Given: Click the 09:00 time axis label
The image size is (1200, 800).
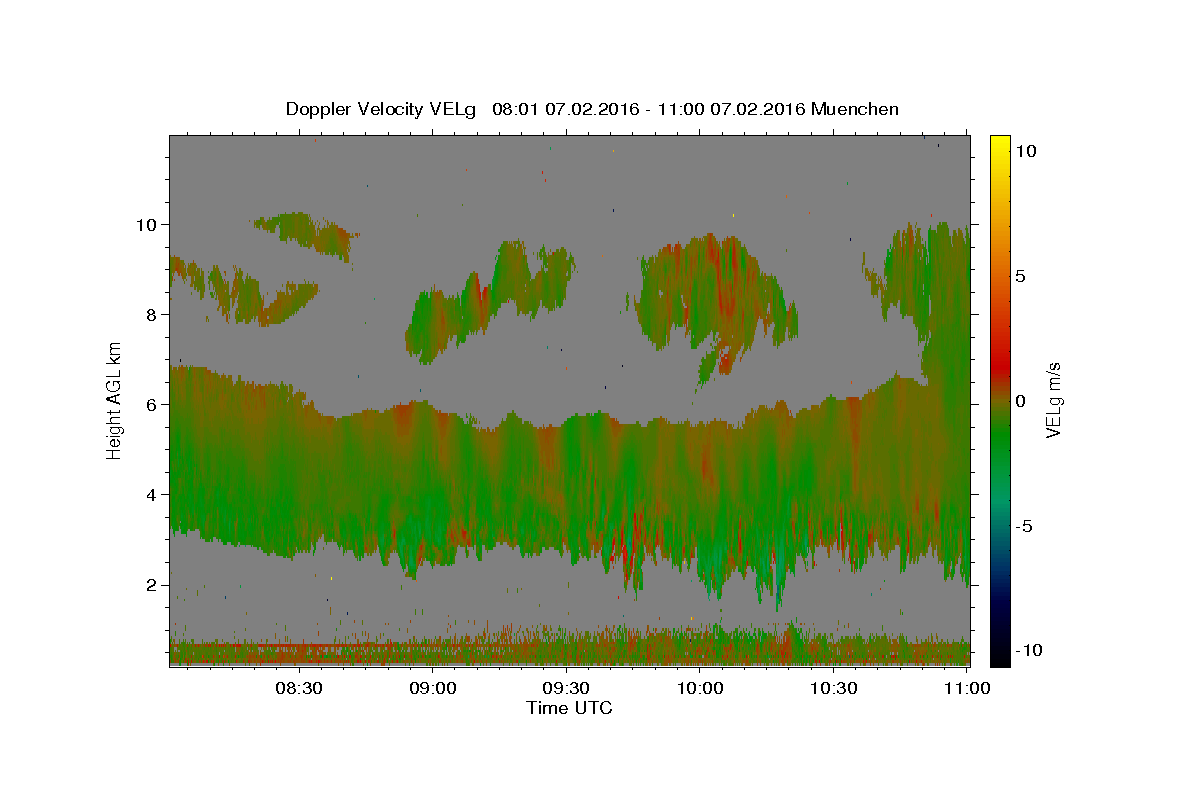Looking at the screenshot, I should coord(432,689).
